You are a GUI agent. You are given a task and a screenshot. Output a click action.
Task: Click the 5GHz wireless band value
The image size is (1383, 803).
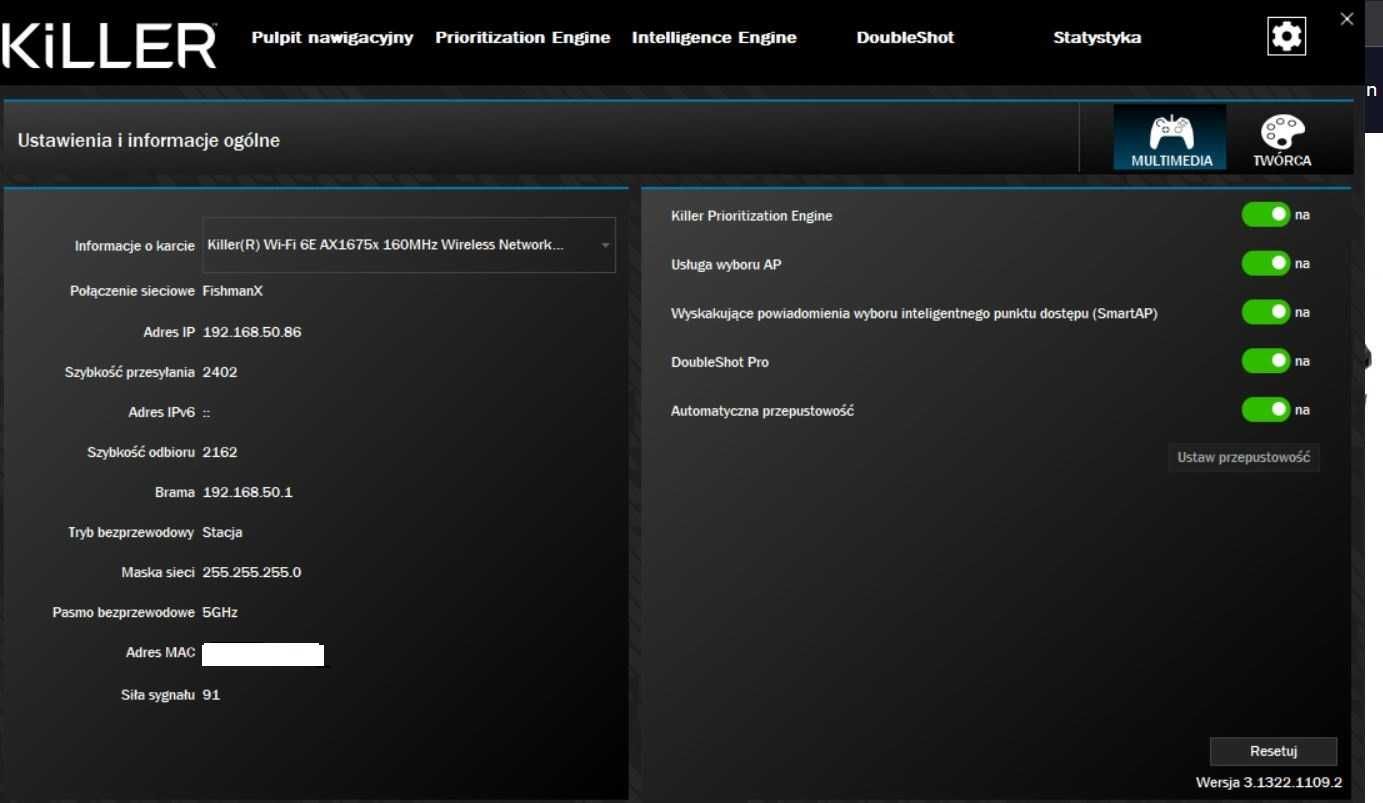click(220, 612)
